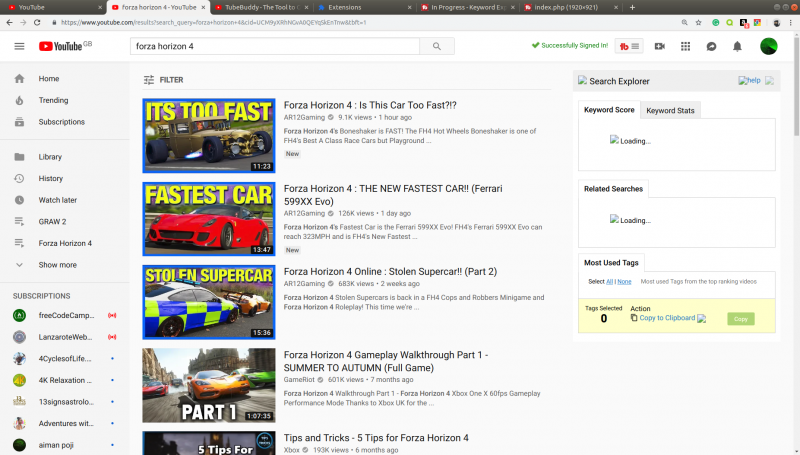
Task: Open the search FILTER options
Action: 164,80
